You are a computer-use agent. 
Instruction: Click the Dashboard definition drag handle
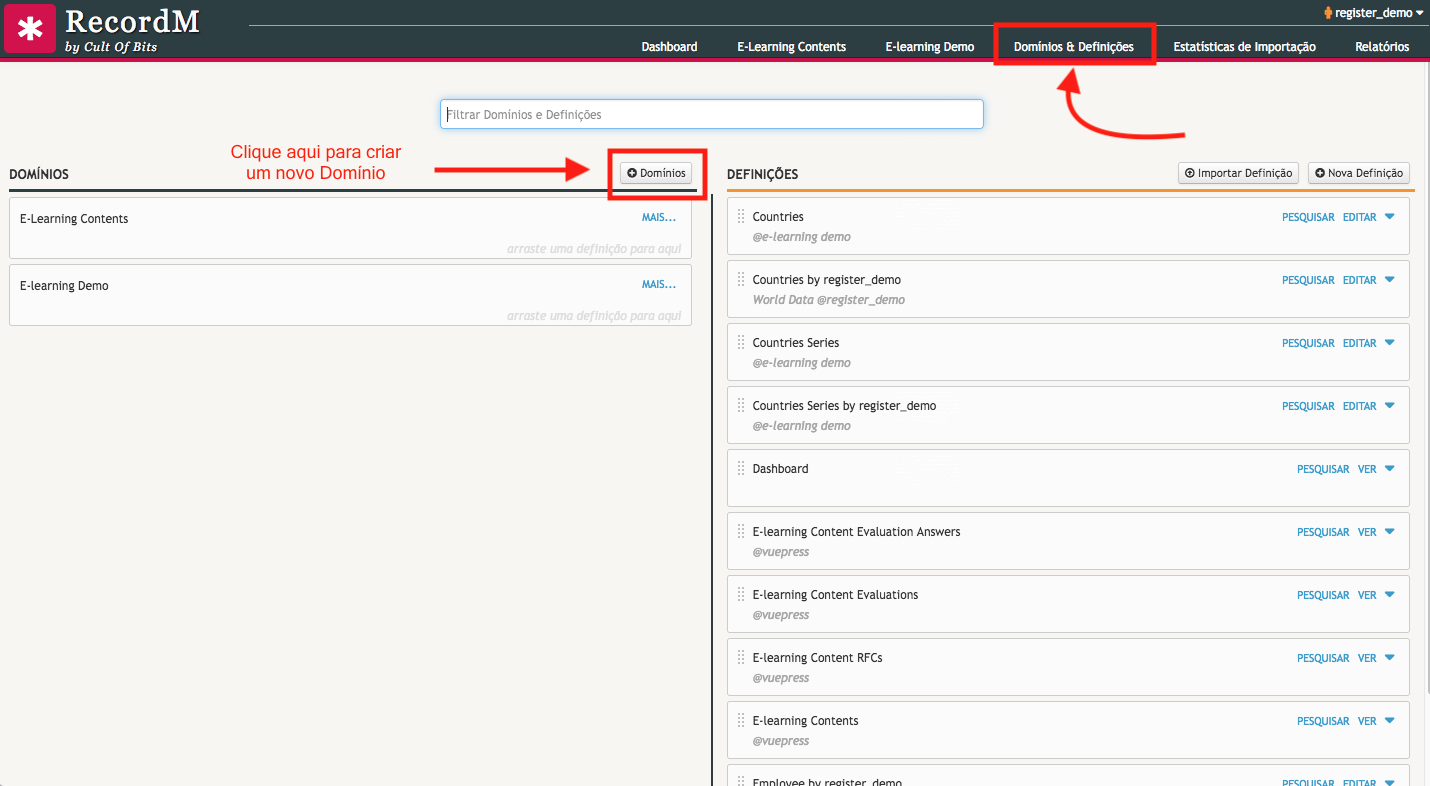(741, 469)
